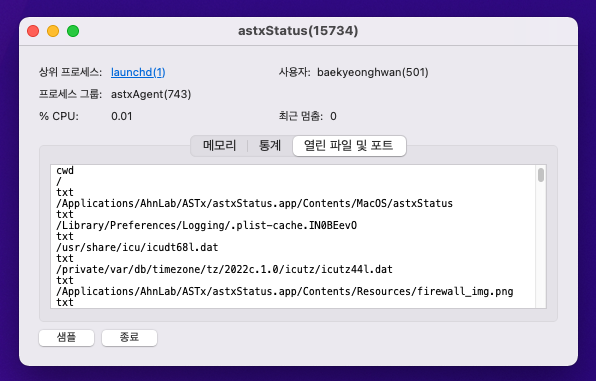The height and width of the screenshot is (381, 596).
Task: Switch to the 메모리 tab
Action: 219,146
